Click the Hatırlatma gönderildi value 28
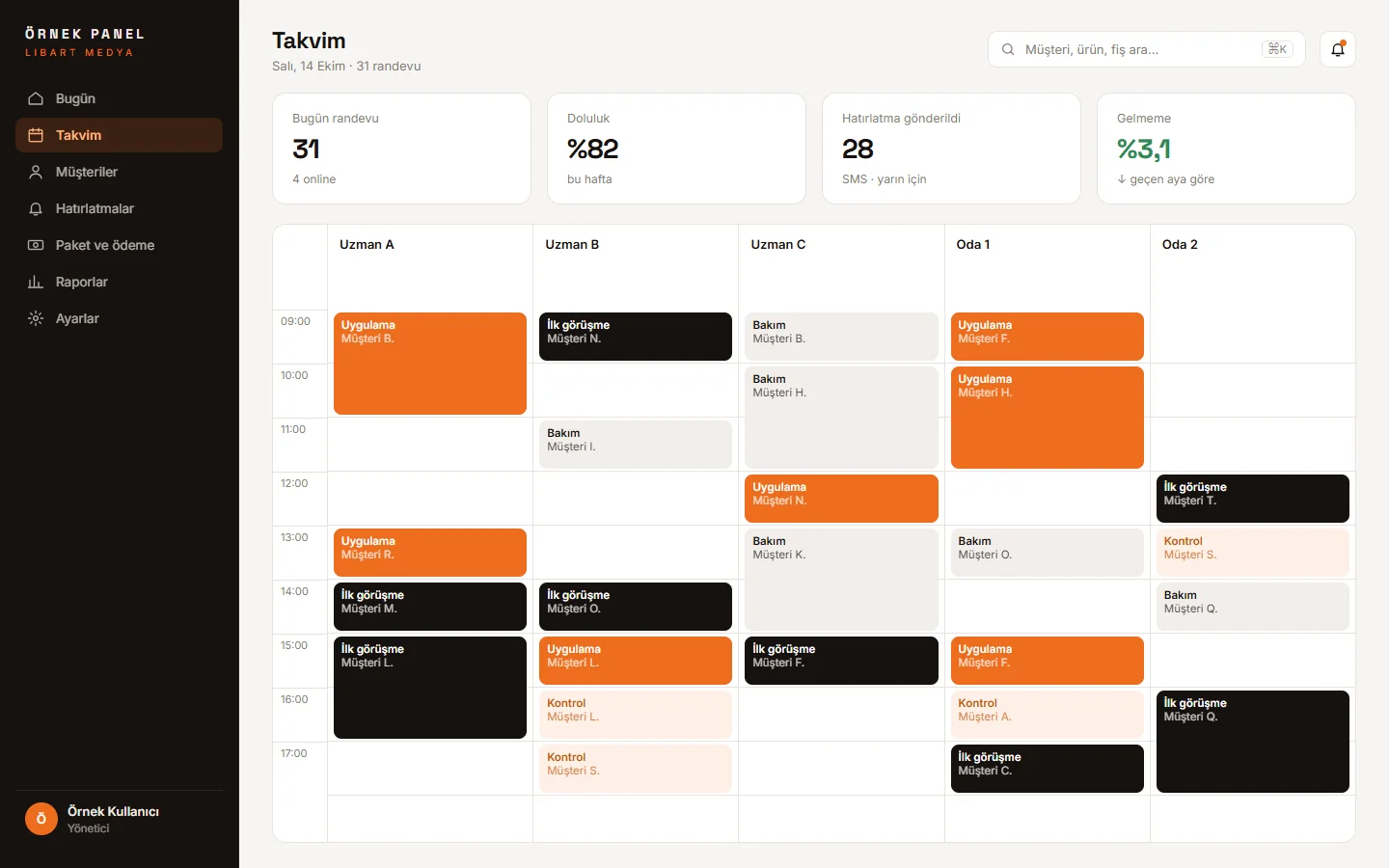The image size is (1389, 868). (x=858, y=149)
